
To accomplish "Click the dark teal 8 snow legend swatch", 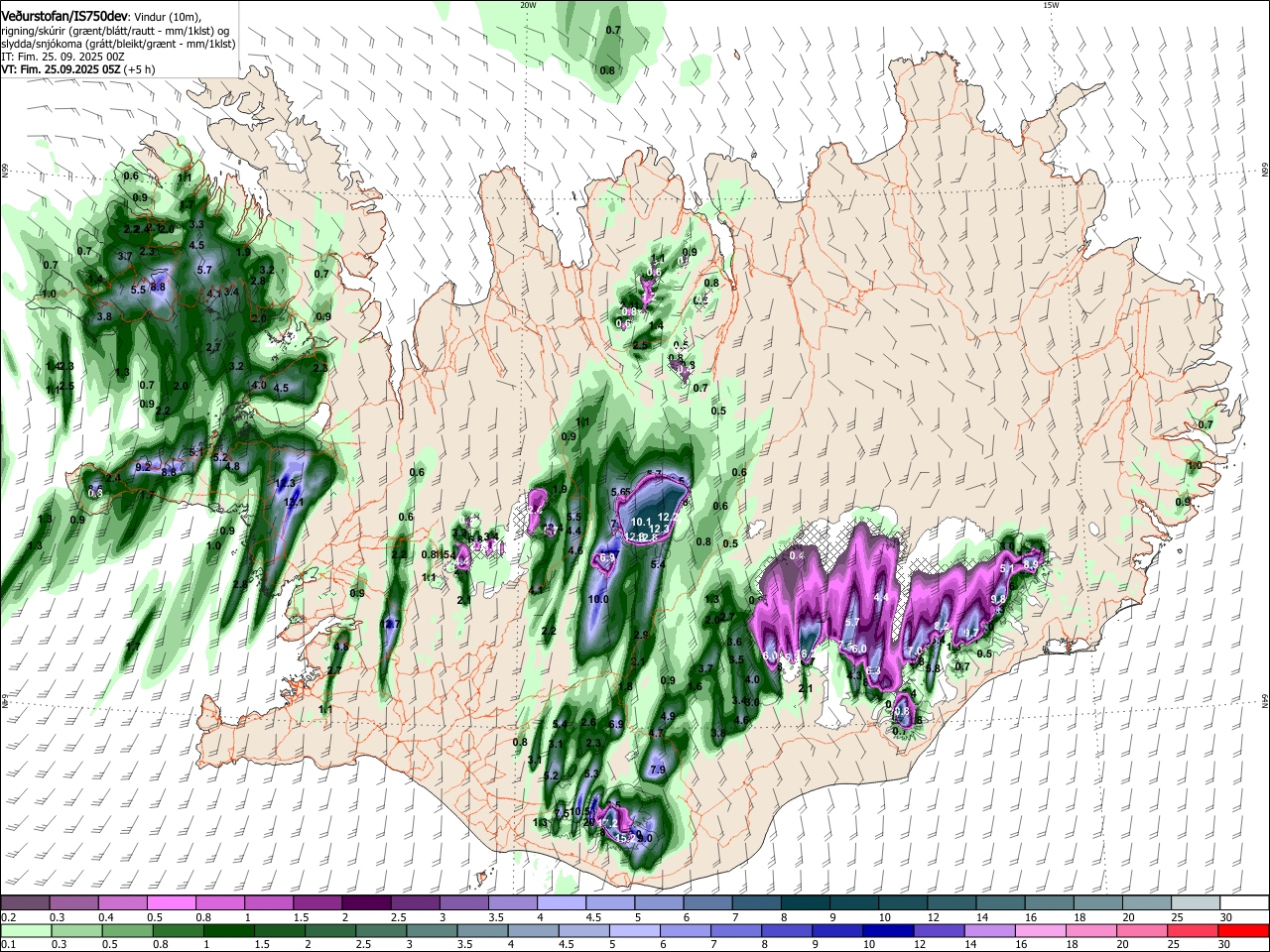I will point(805,903).
